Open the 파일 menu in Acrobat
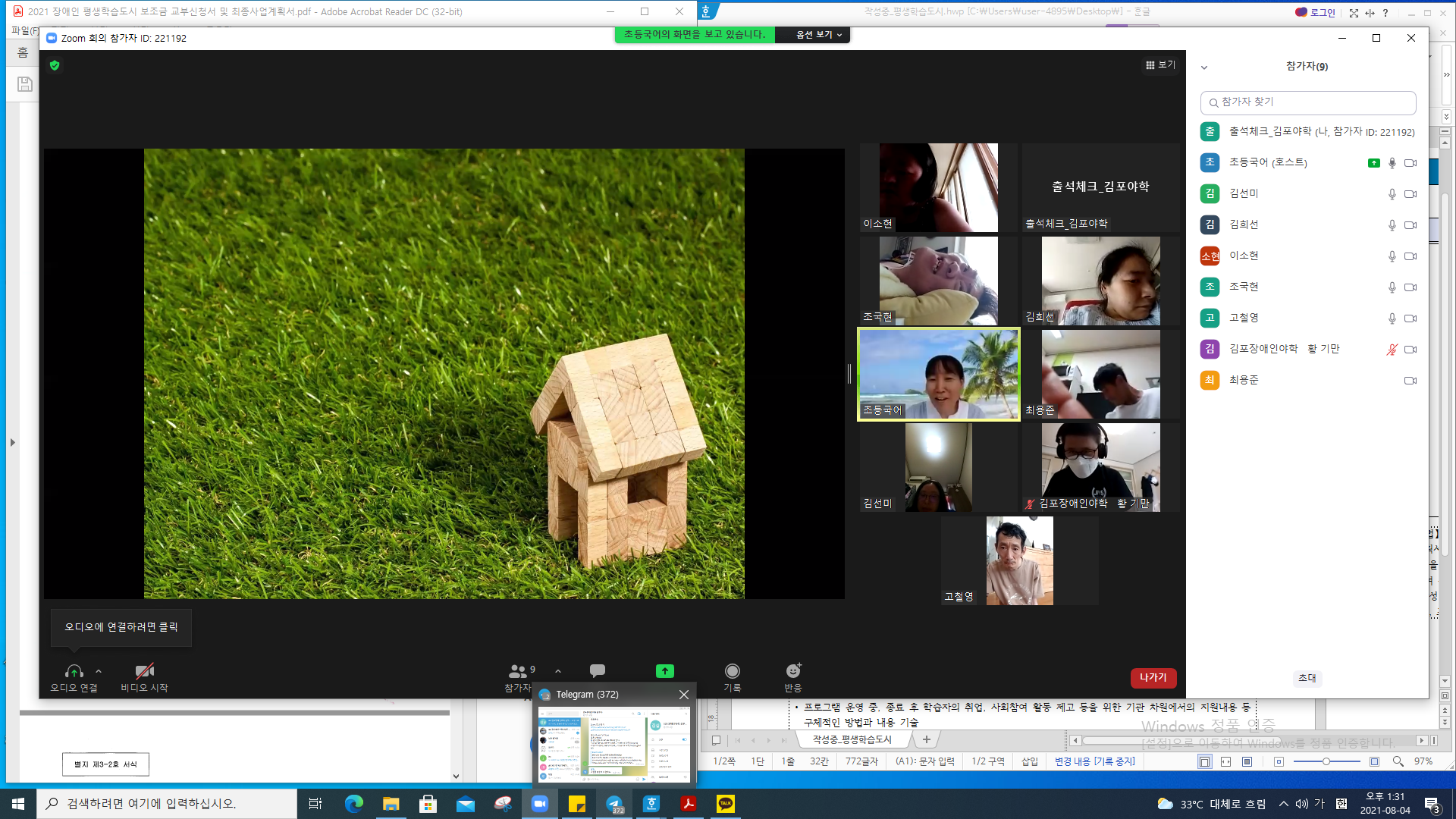 coord(23,31)
